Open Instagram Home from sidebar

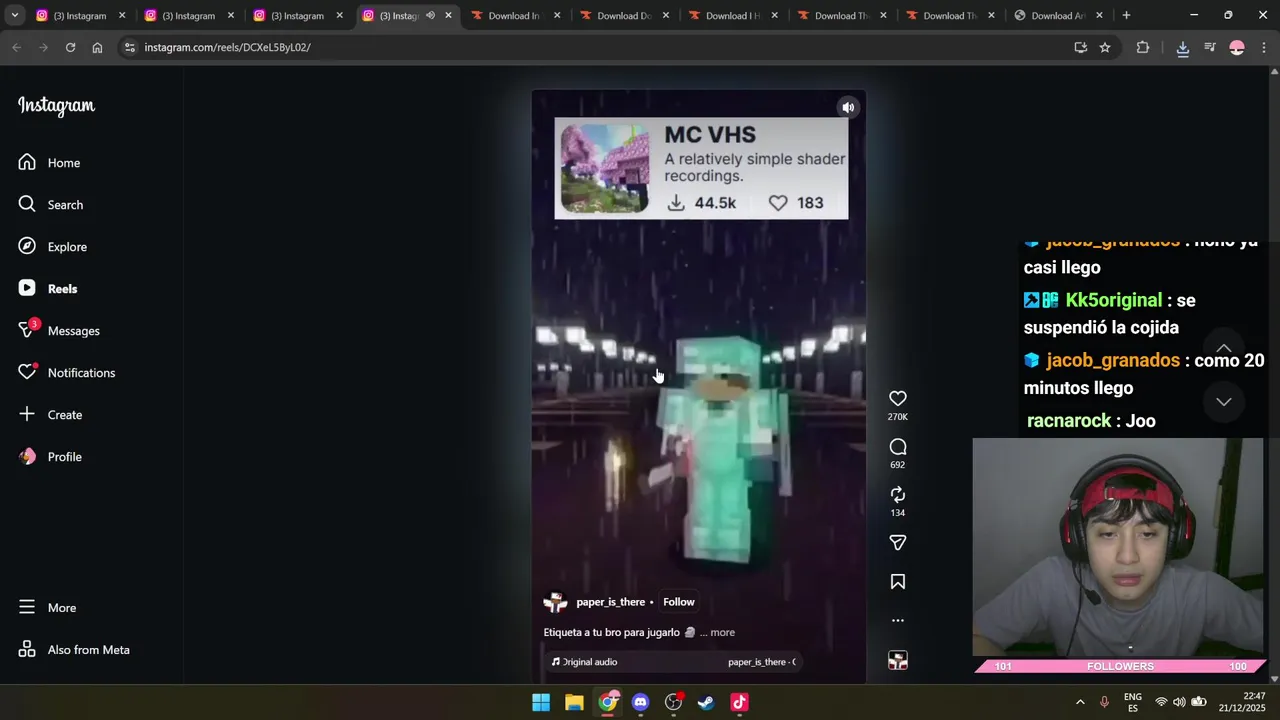pos(50,163)
